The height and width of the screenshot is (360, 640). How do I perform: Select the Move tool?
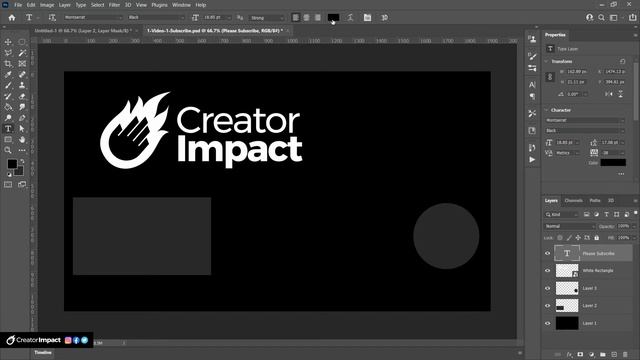coord(8,42)
